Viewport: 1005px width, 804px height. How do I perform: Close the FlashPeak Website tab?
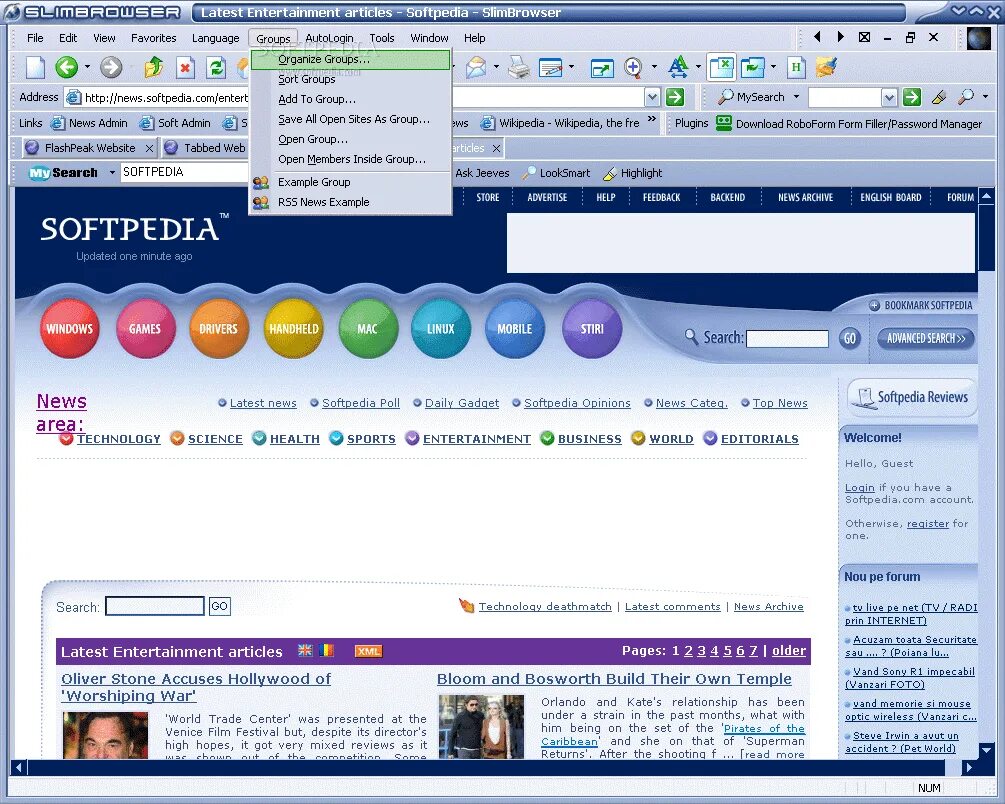149,148
